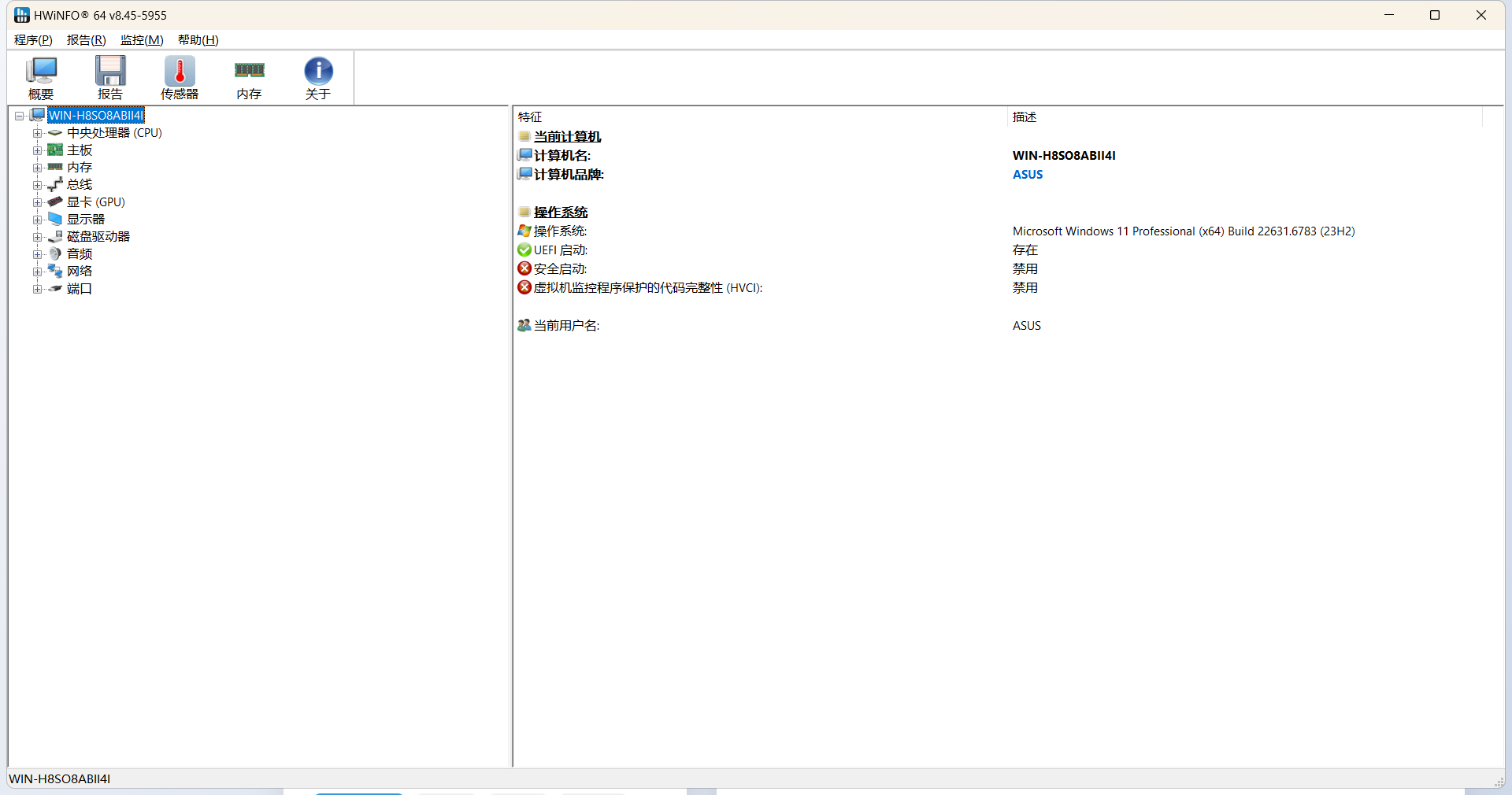Collapse the WIN-H8SO8ABII4I root tree node
1512x795 pixels.
(20, 116)
